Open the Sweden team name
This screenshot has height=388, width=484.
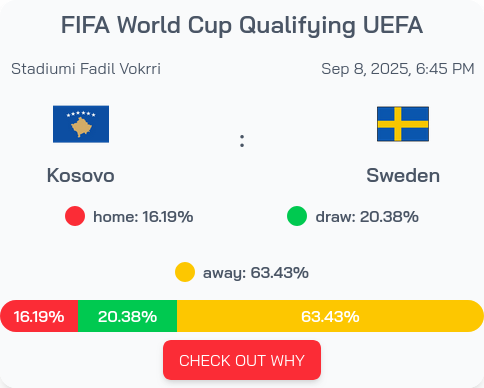[x=403, y=175]
